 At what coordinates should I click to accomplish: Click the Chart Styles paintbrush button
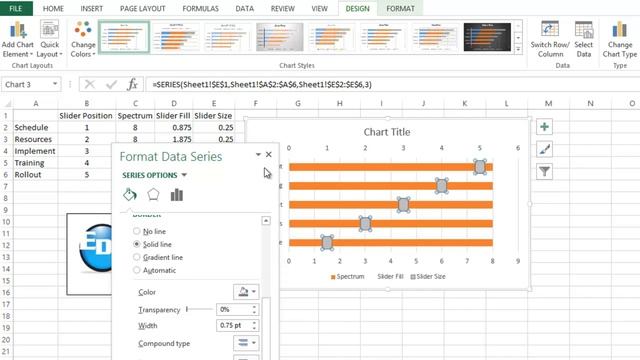[x=544, y=149]
